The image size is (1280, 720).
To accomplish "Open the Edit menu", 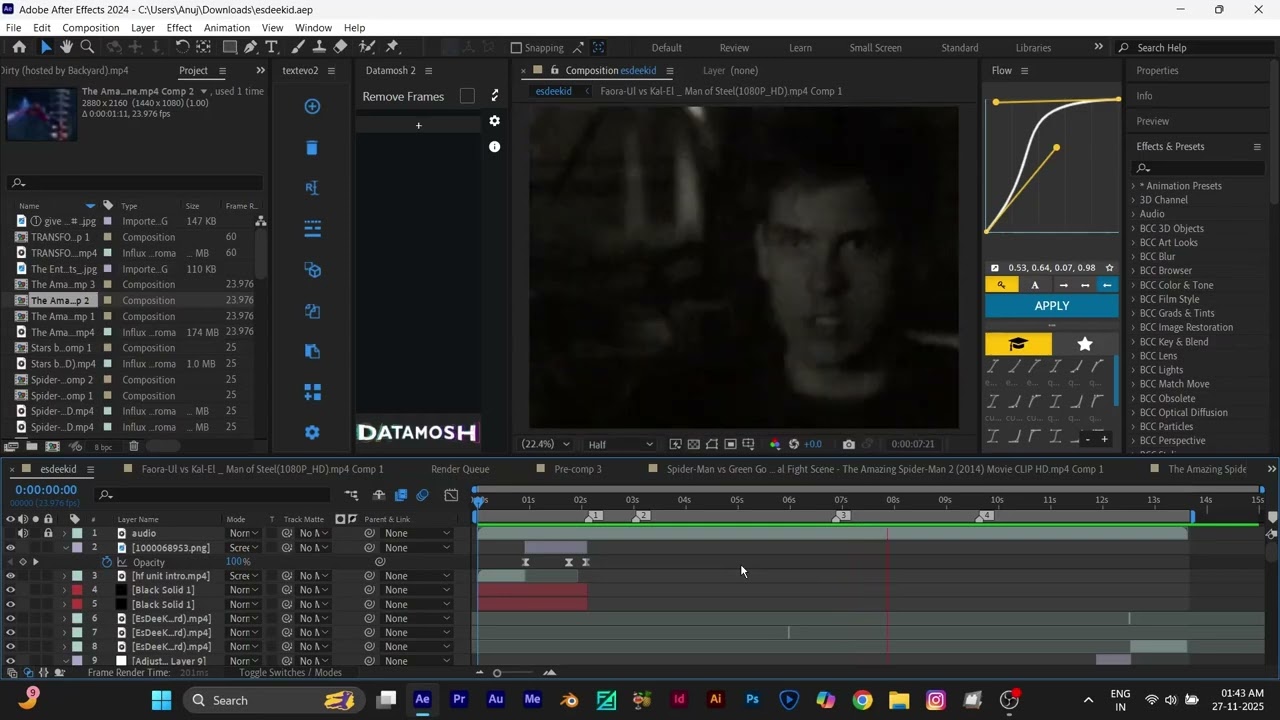I will tap(42, 28).
